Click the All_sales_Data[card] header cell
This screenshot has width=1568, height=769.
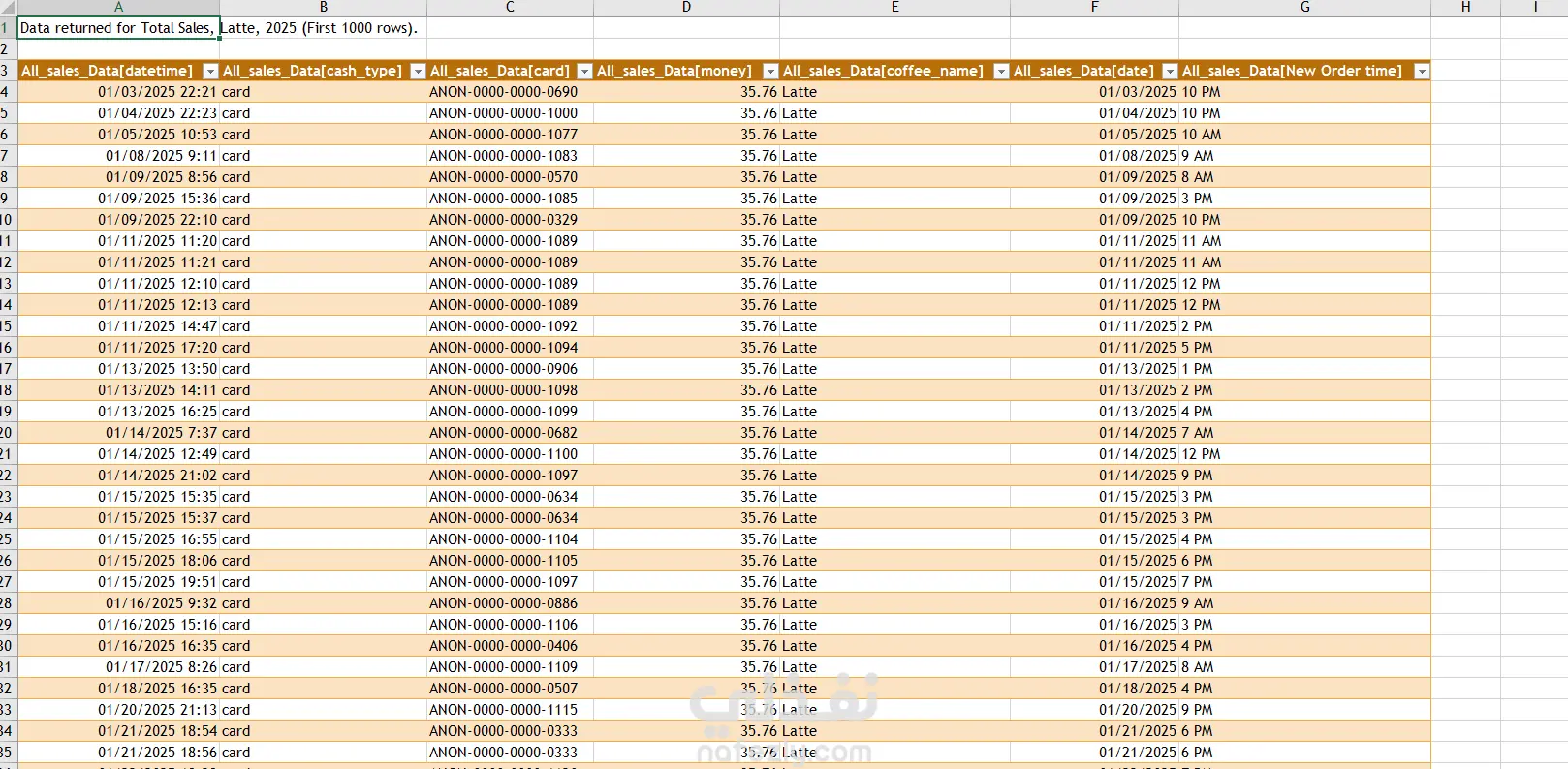[511, 71]
